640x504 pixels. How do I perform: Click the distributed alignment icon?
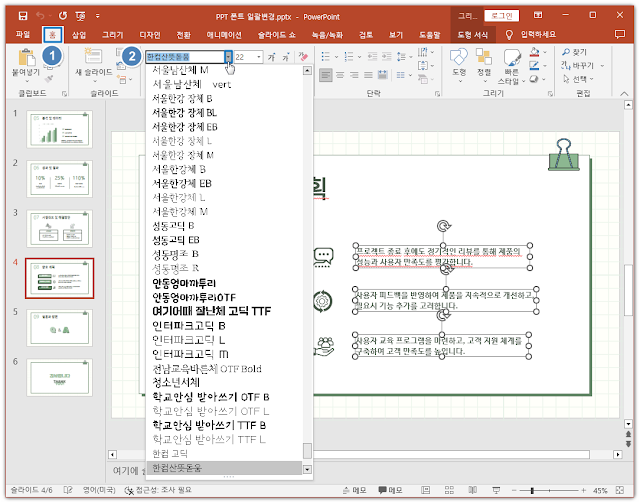coord(382,75)
